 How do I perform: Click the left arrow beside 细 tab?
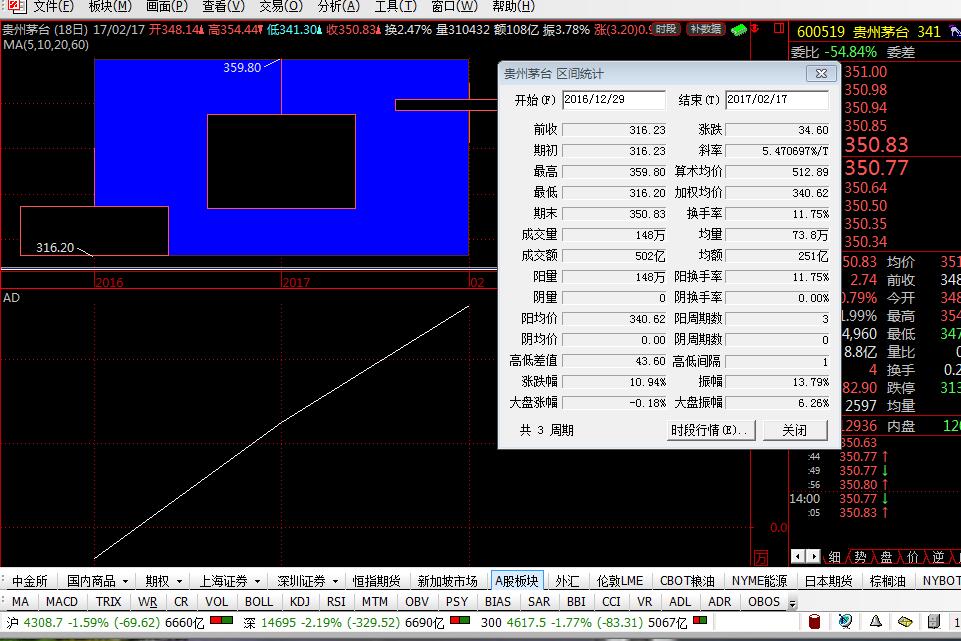point(797,556)
